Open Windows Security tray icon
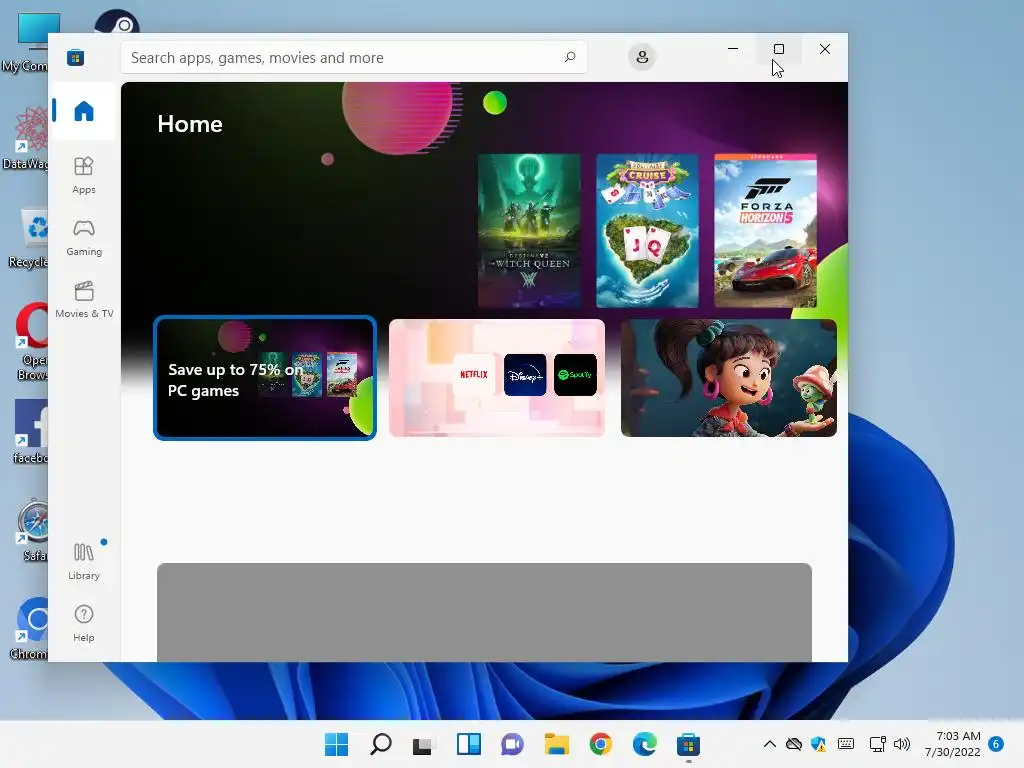1024x768 pixels. tap(818, 744)
